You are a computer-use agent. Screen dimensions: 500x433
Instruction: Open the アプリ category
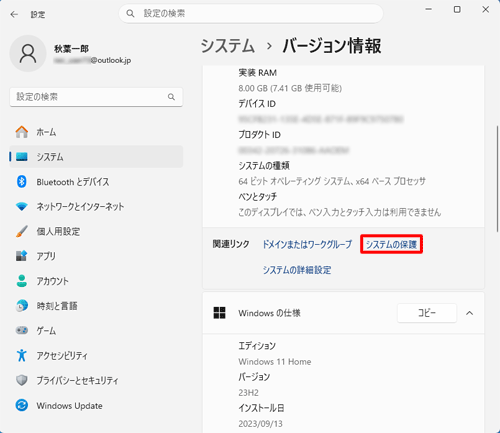point(96,256)
